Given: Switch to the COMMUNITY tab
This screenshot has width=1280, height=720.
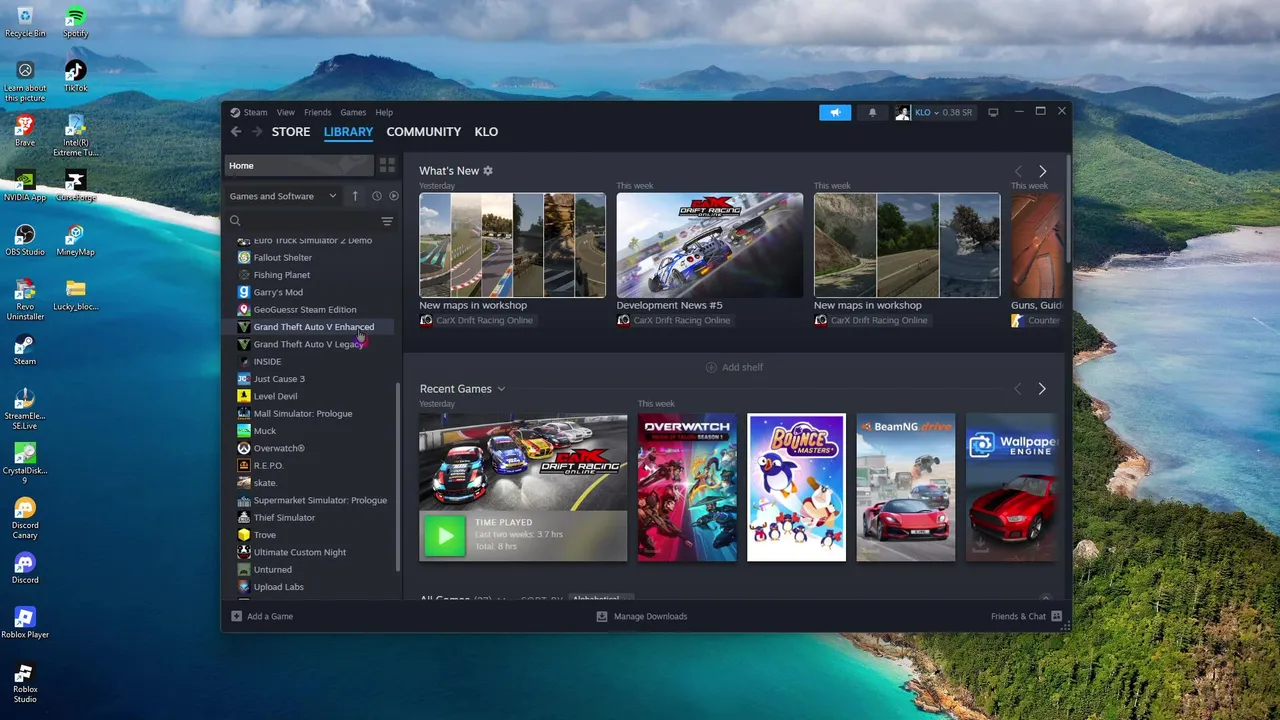Looking at the screenshot, I should 424,132.
